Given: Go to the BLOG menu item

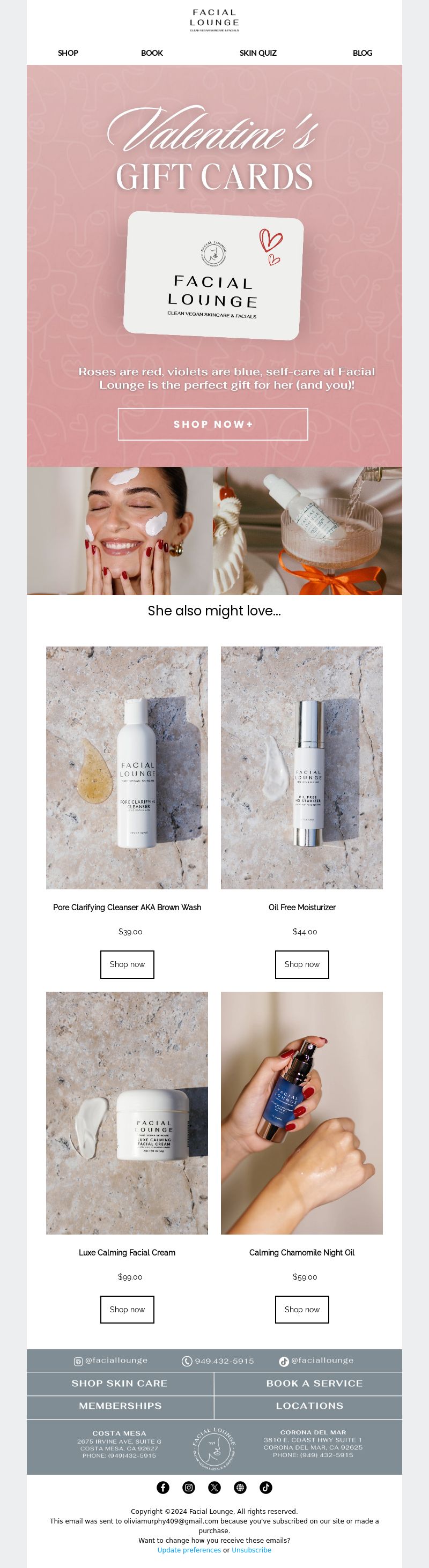Looking at the screenshot, I should coord(363,53).
